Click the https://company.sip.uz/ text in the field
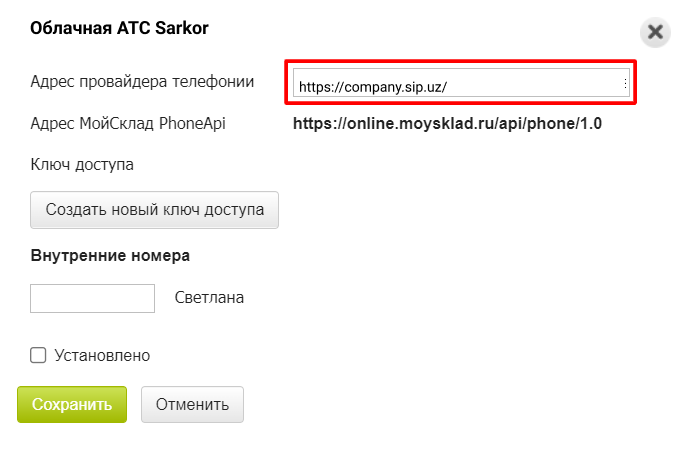679x457 pixels. click(x=372, y=87)
